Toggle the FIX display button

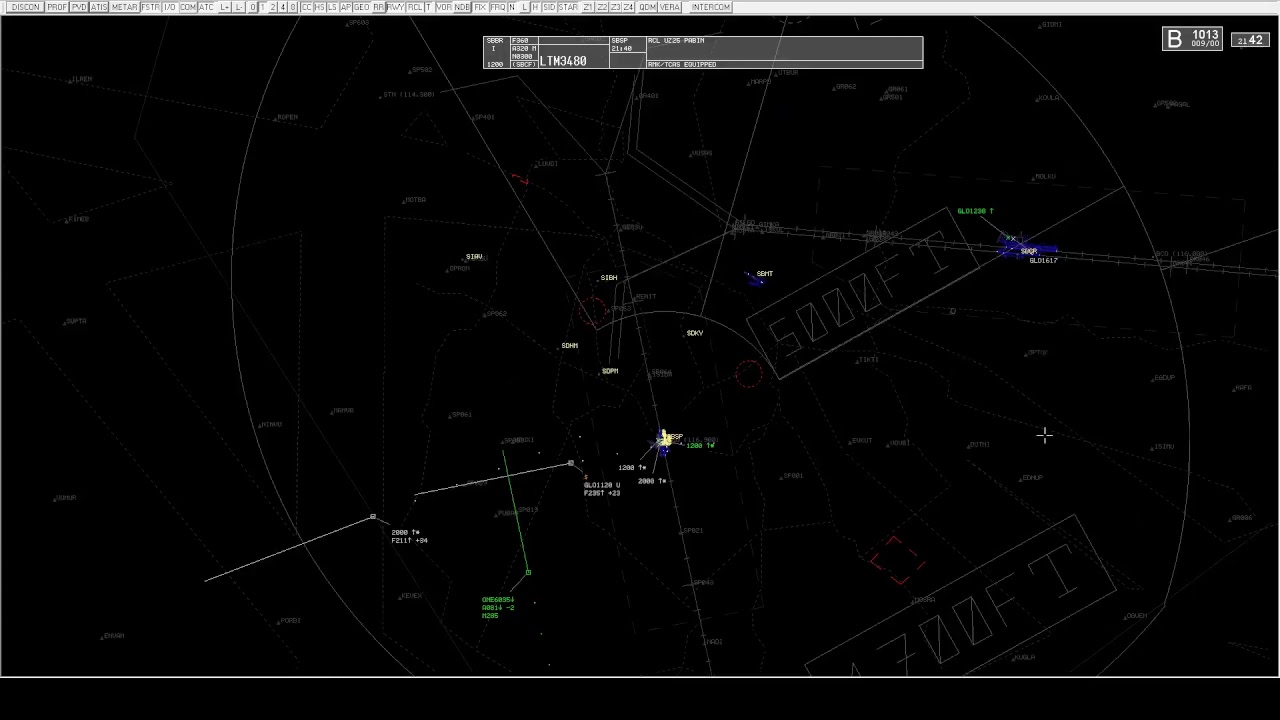tap(480, 7)
